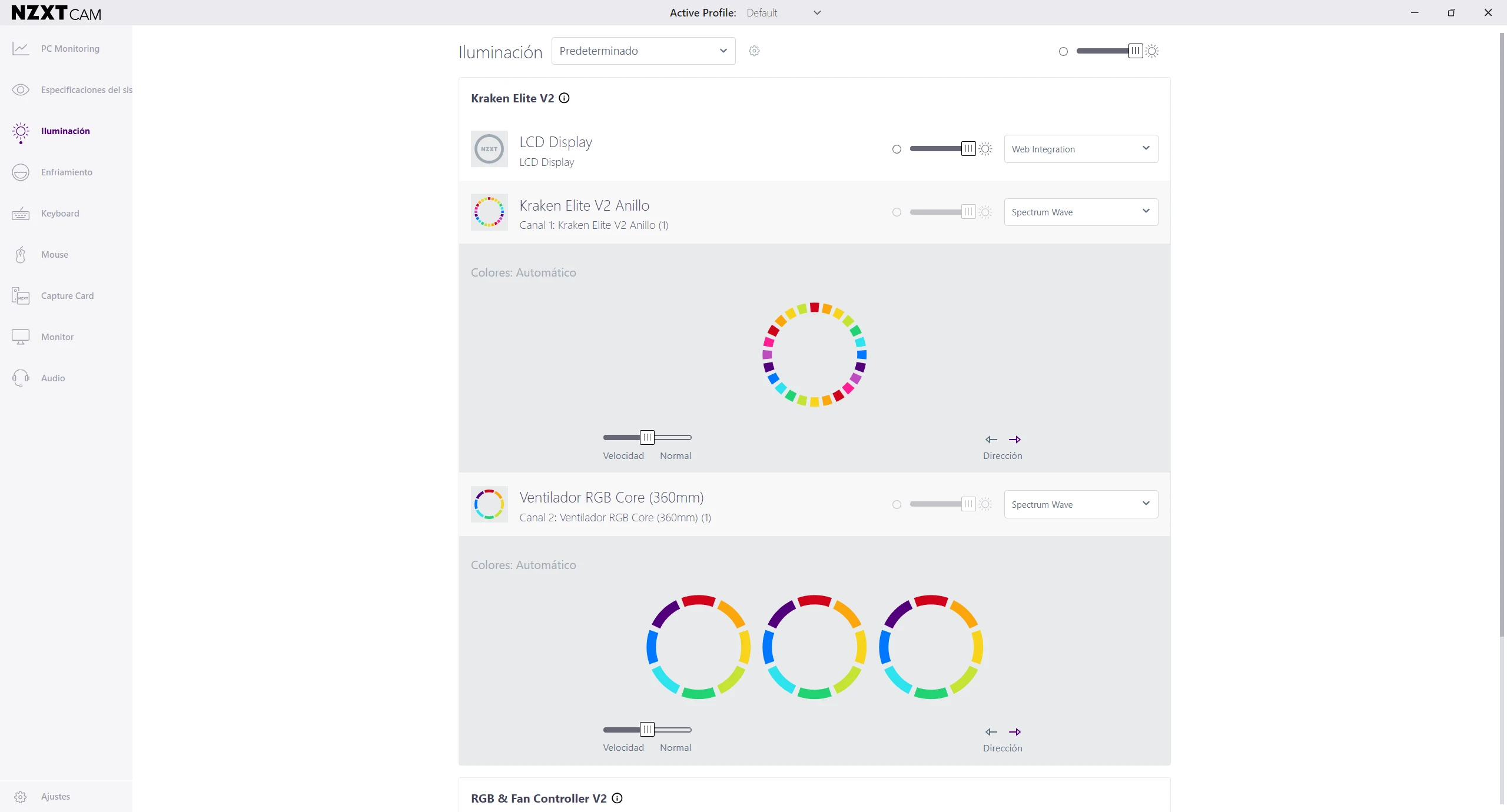This screenshot has width=1507, height=812.
Task: Set Kraken Anillo direction to right arrow
Action: pyautogui.click(x=1015, y=440)
